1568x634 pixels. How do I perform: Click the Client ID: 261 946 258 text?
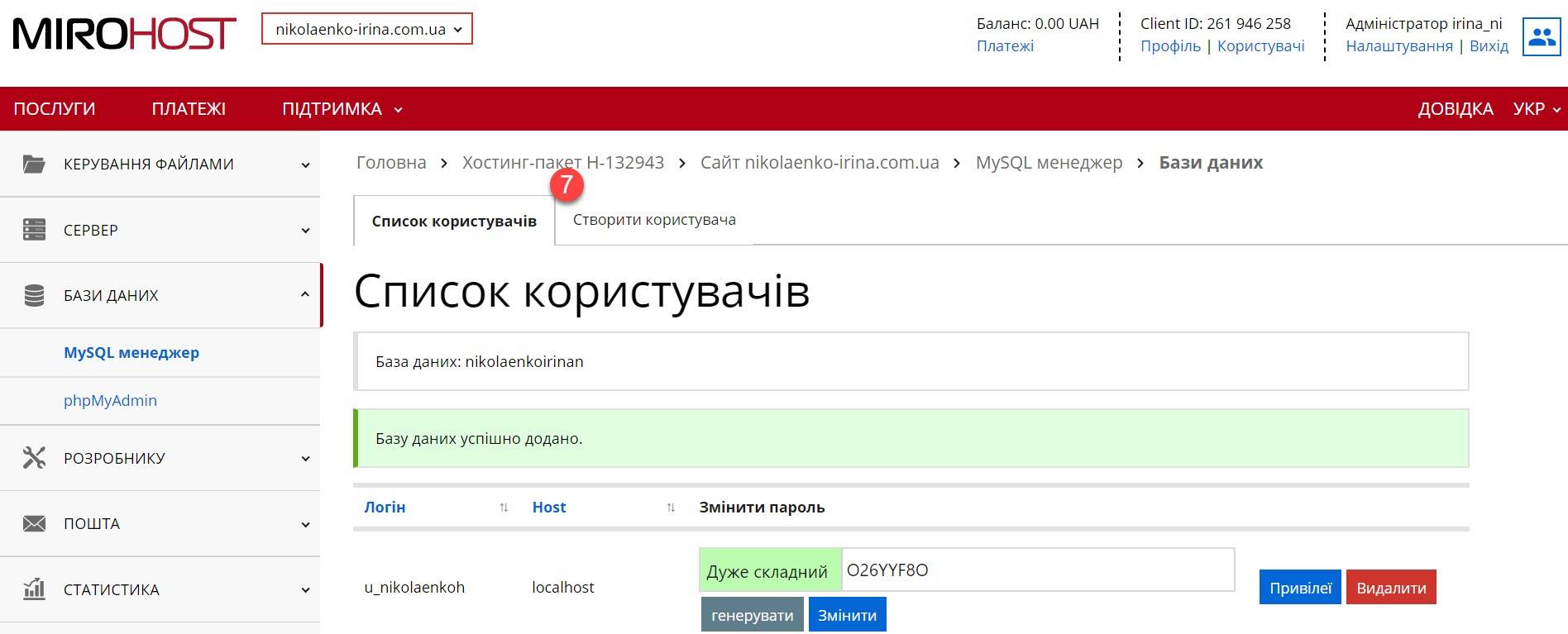[1216, 24]
